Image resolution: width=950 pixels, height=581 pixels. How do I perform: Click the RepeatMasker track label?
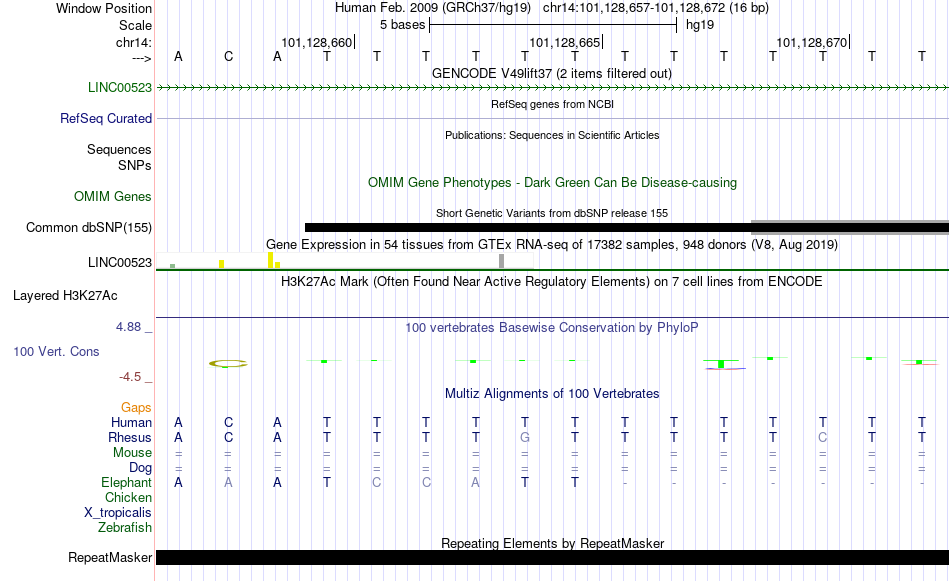click(x=110, y=557)
